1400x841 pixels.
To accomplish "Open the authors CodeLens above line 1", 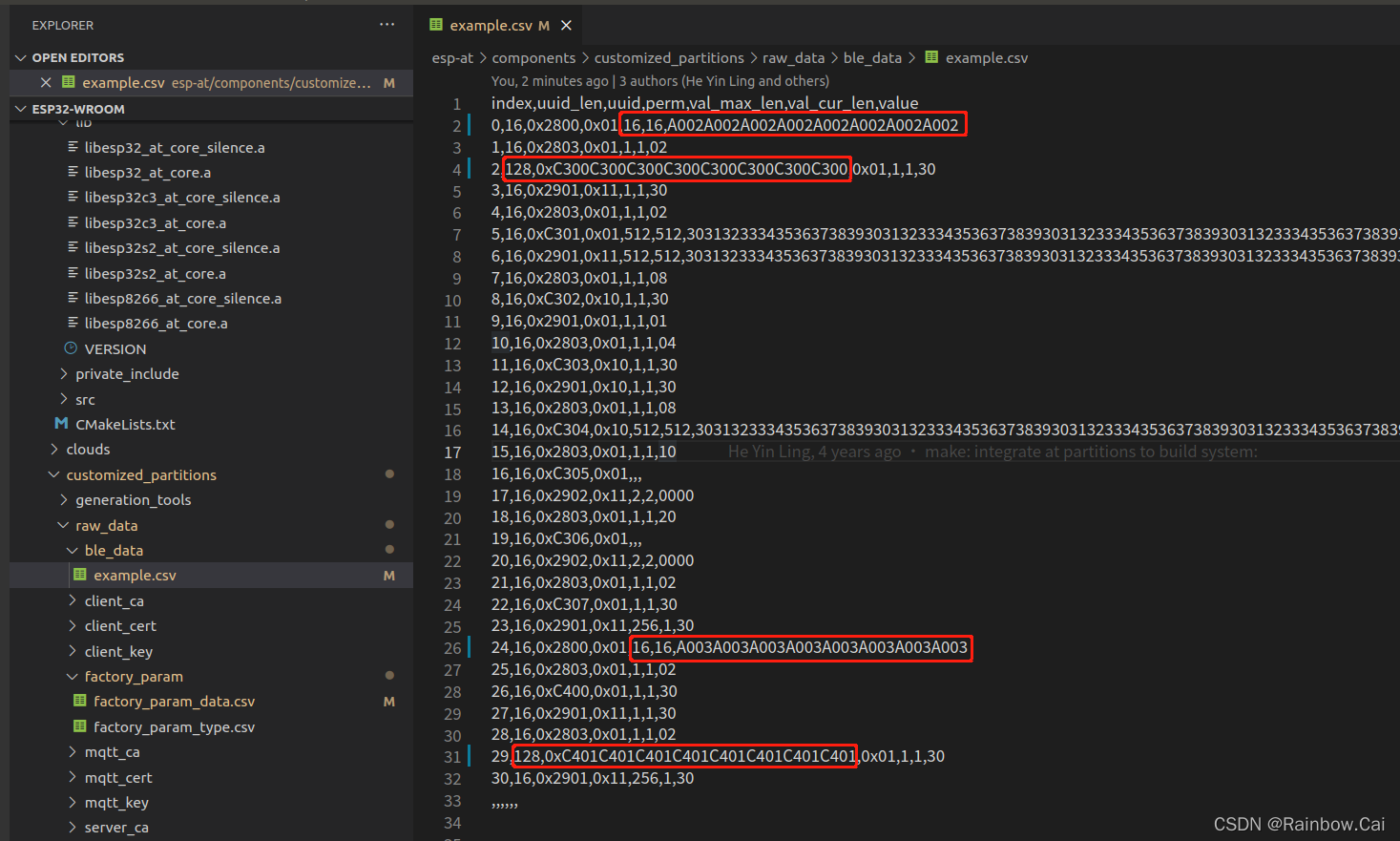I will [660, 81].
